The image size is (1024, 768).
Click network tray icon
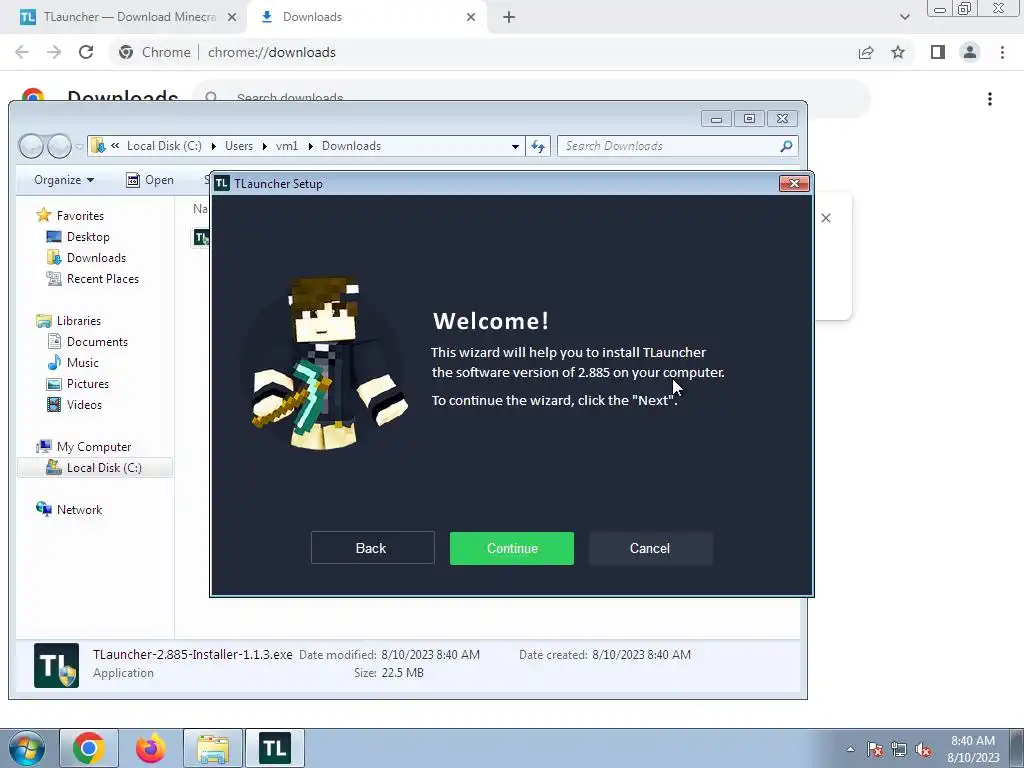click(x=899, y=749)
